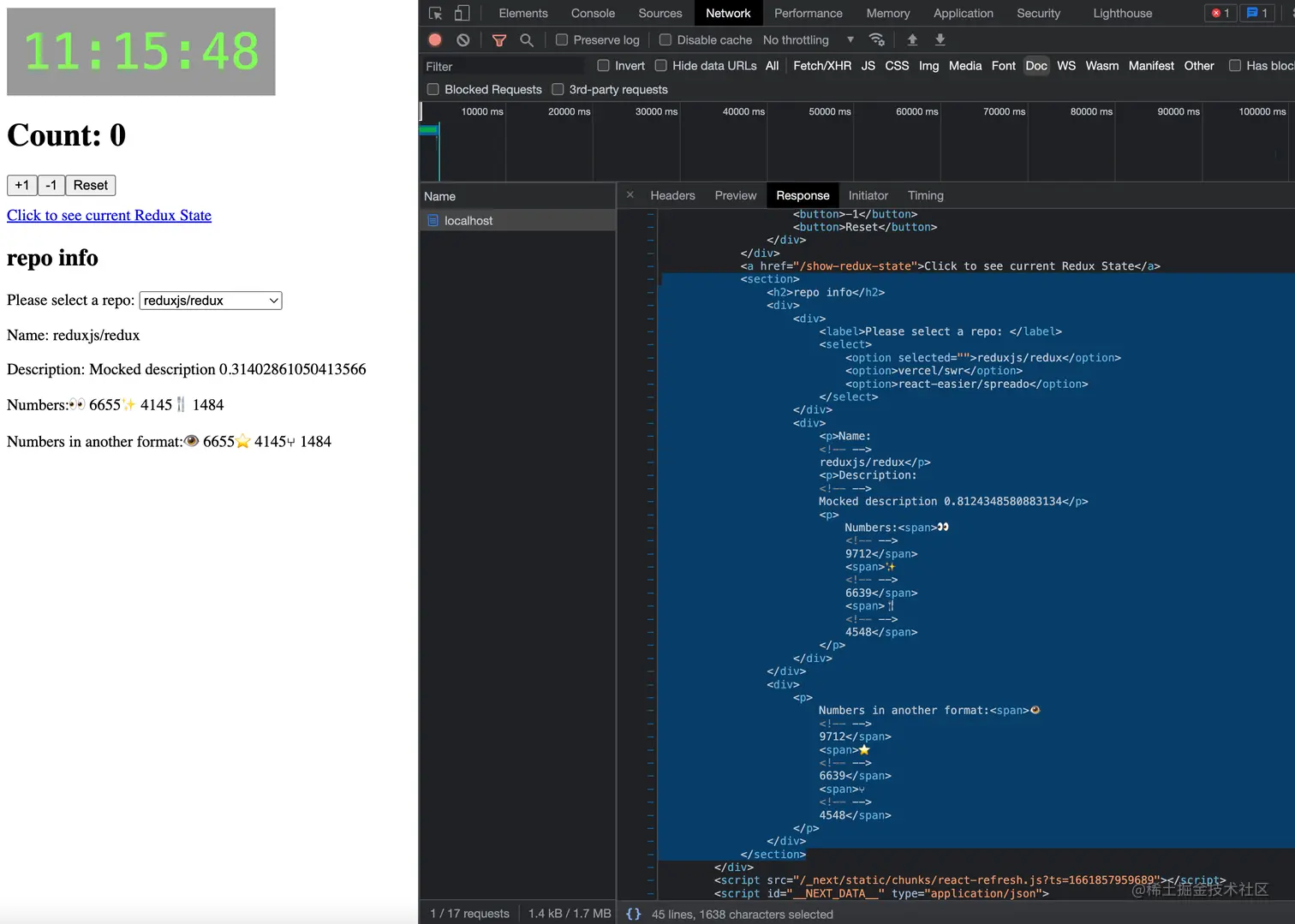Open network search with the magnifier icon
The width and height of the screenshot is (1295, 924).
(527, 40)
